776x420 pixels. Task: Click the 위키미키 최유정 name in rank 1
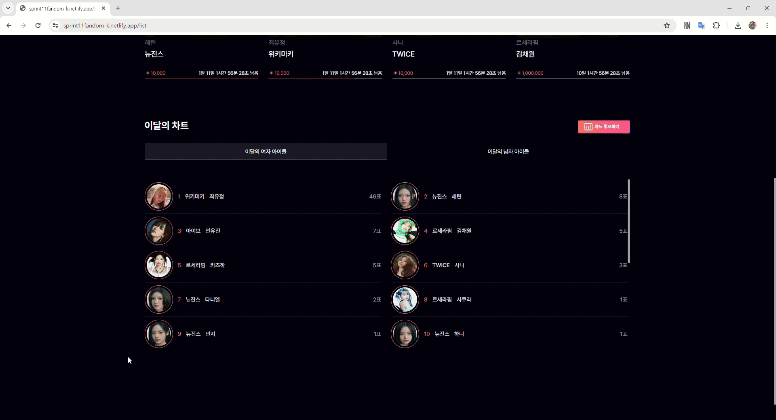click(x=204, y=196)
